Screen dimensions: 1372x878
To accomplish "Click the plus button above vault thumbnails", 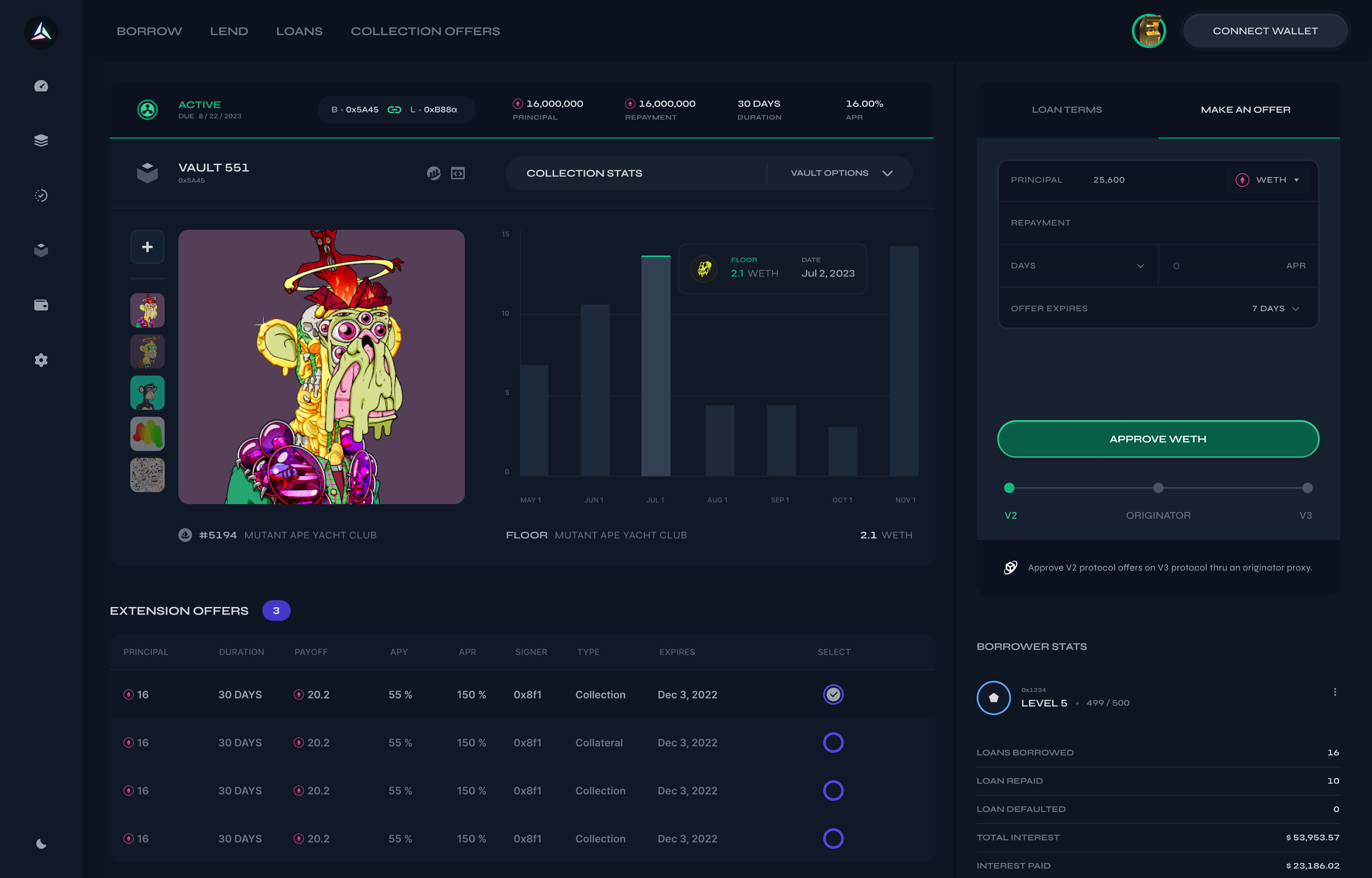I will [x=147, y=247].
